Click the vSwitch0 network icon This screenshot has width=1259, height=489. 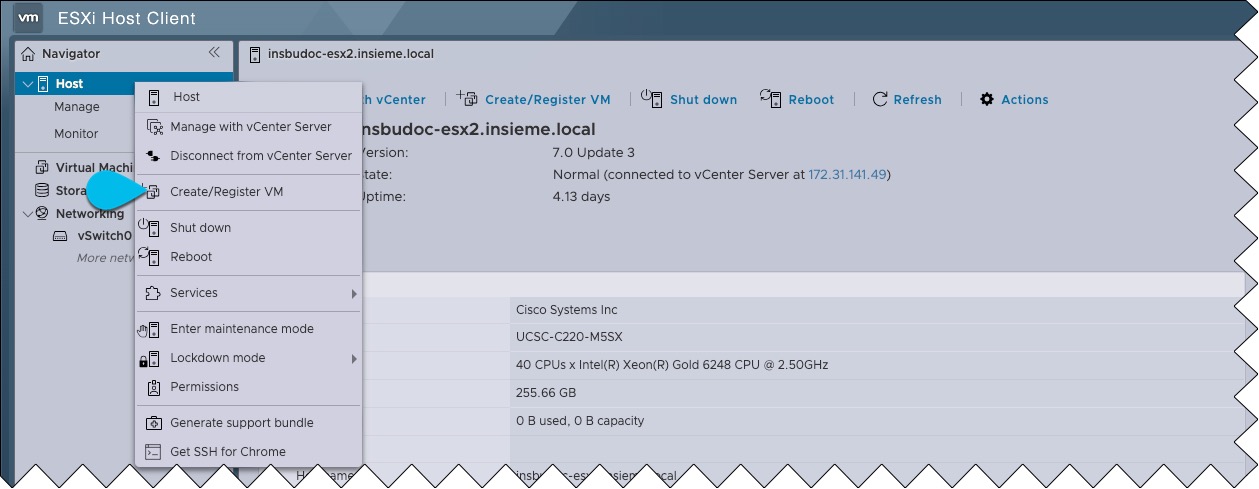click(x=60, y=237)
